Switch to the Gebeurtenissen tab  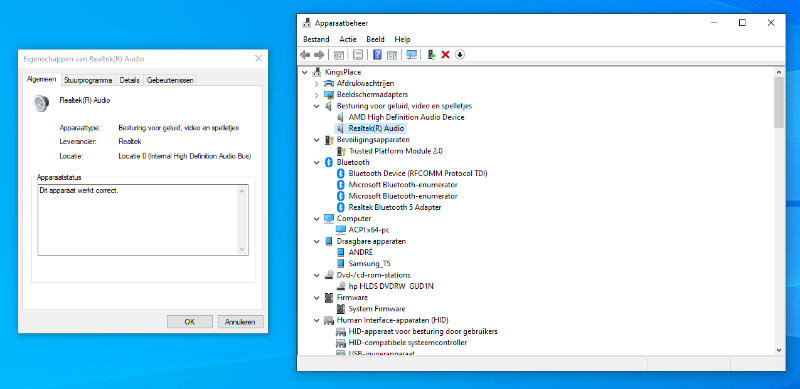click(x=169, y=80)
